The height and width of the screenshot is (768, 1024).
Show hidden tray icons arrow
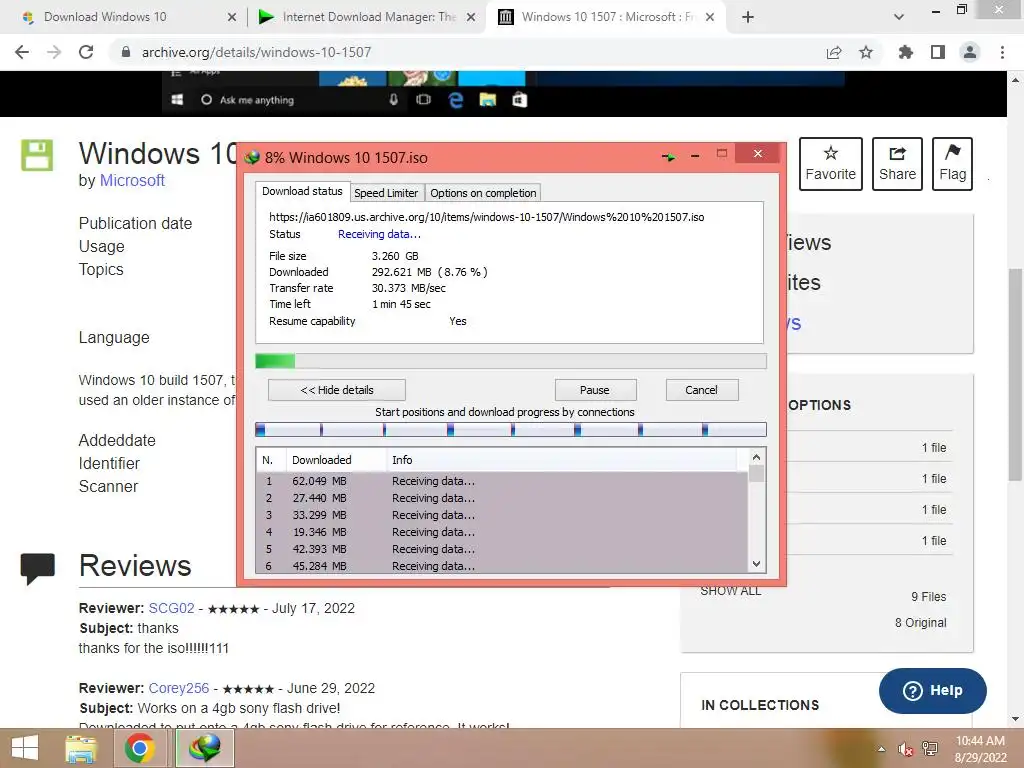click(x=881, y=749)
